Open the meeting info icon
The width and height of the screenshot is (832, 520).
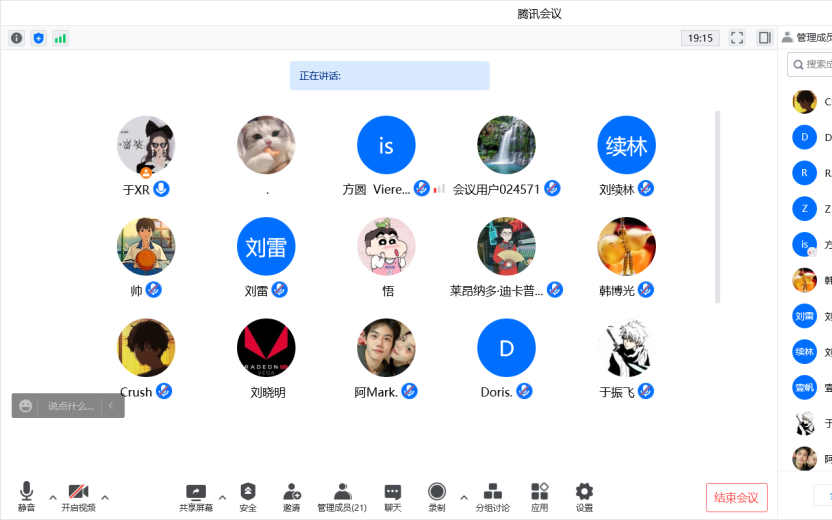point(16,38)
